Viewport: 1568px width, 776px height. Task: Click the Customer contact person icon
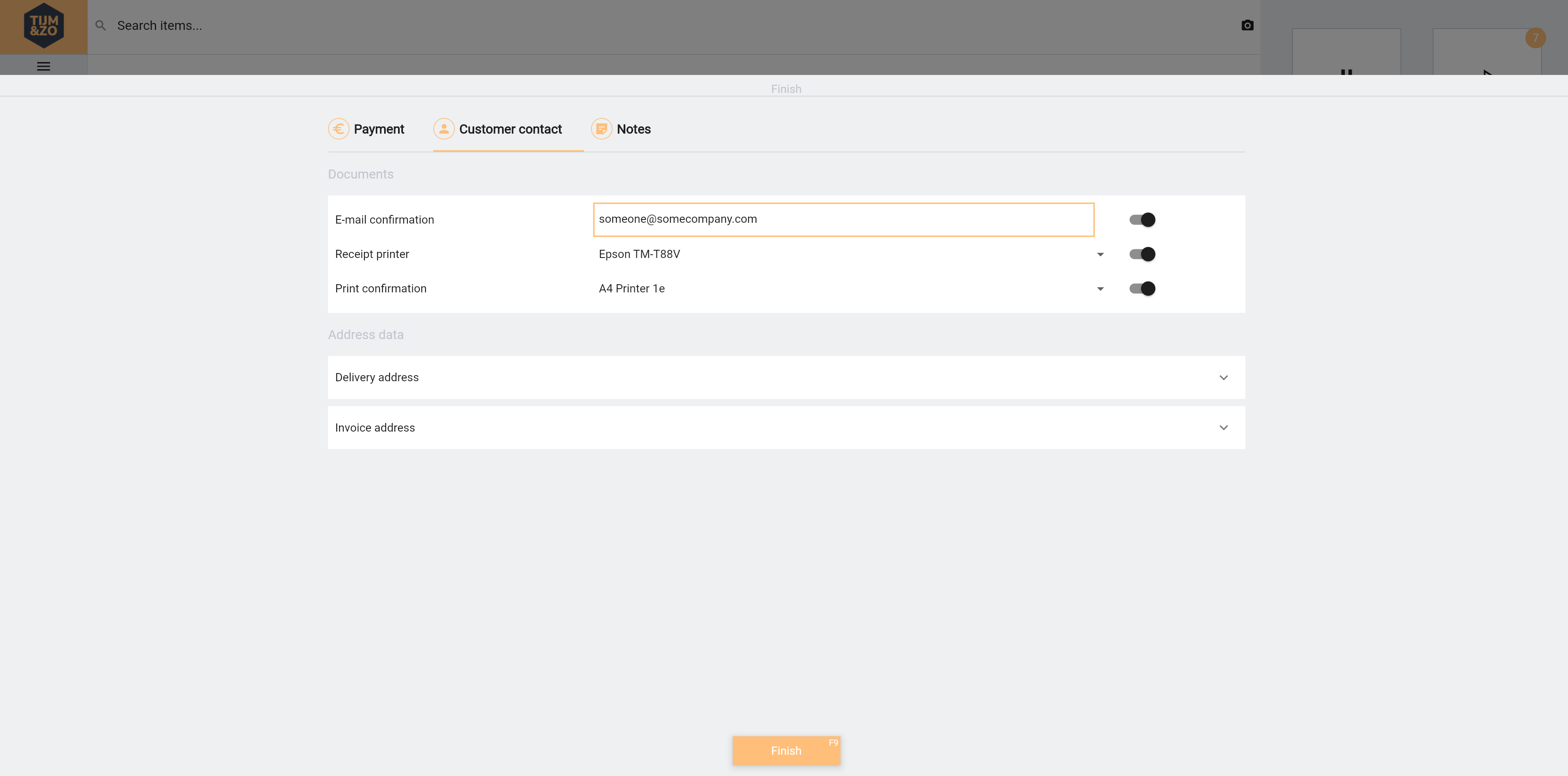click(444, 129)
